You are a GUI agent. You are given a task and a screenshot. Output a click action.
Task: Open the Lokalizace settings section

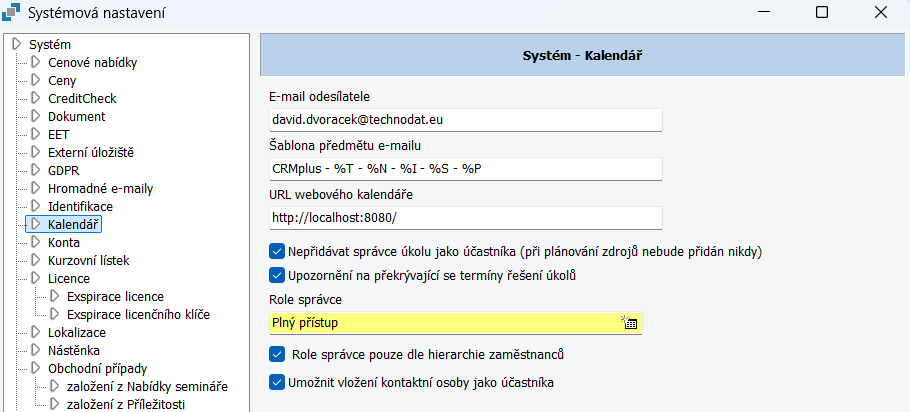(77, 333)
